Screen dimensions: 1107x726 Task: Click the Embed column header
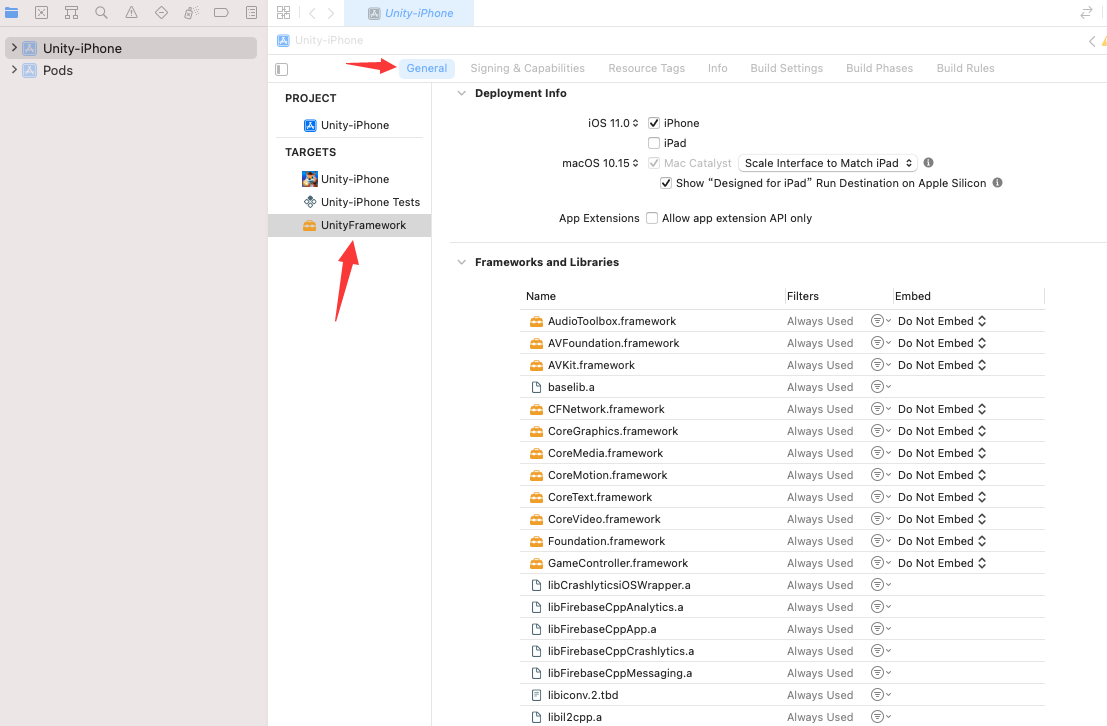(x=913, y=296)
